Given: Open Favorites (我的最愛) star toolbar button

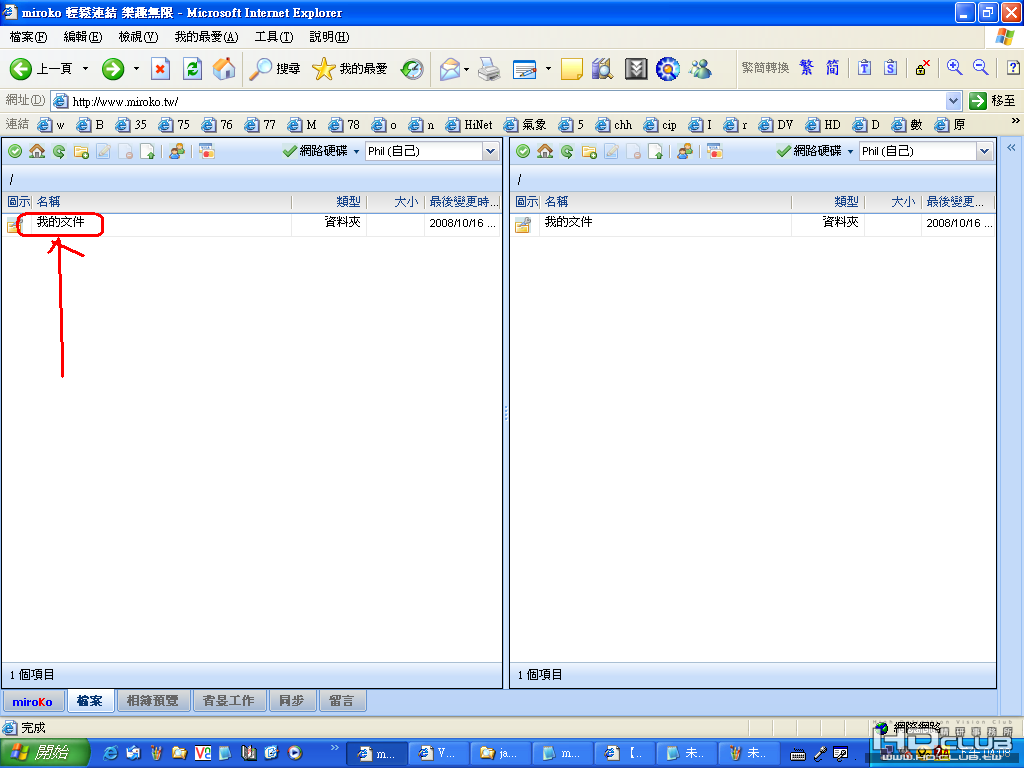Looking at the screenshot, I should 349,69.
